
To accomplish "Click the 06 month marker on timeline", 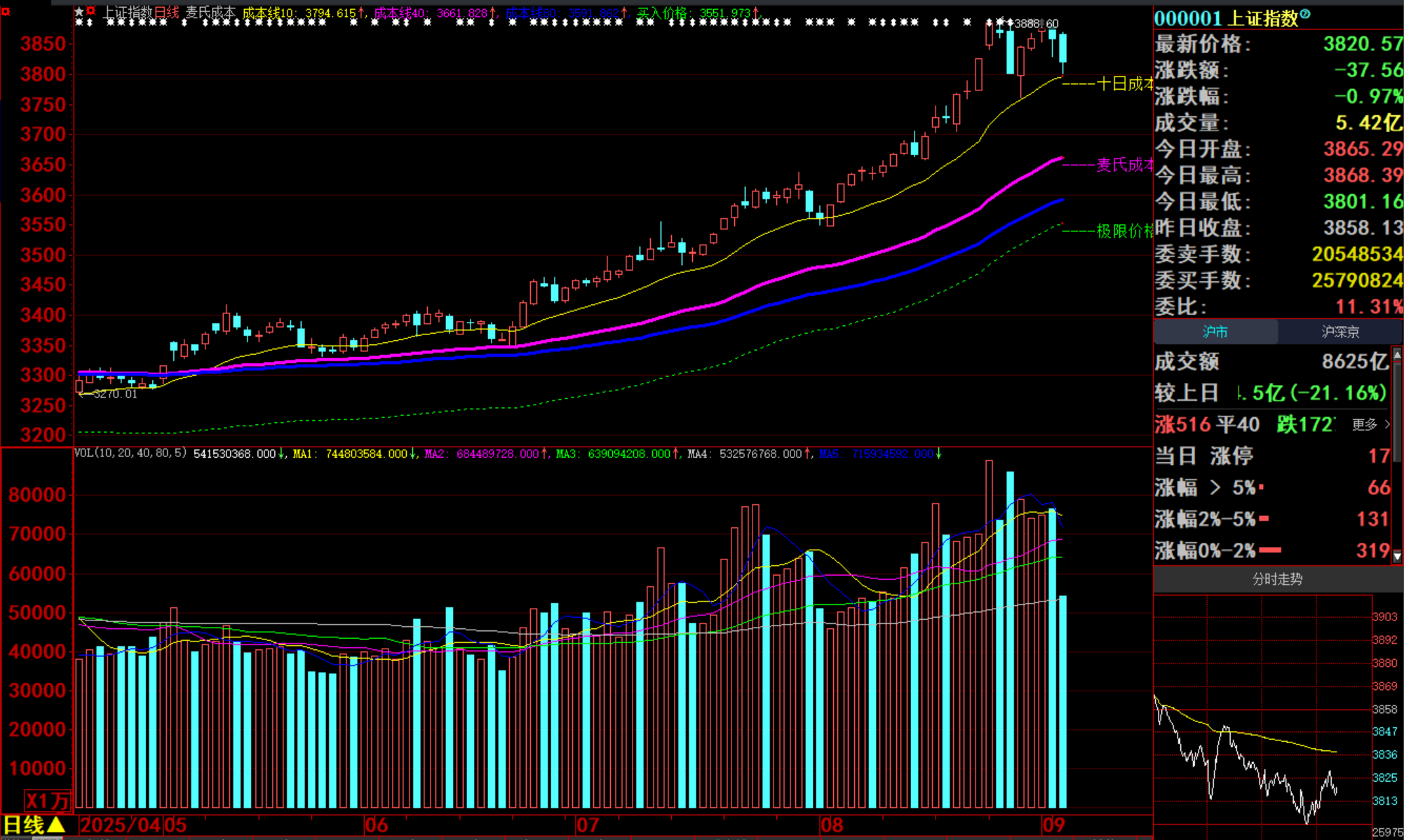I will 376,825.
